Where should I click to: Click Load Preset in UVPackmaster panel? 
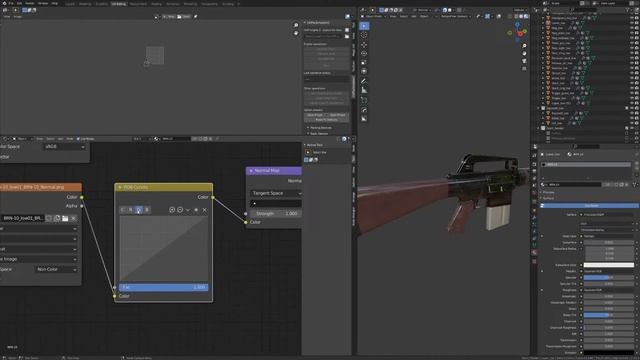tap(338, 115)
